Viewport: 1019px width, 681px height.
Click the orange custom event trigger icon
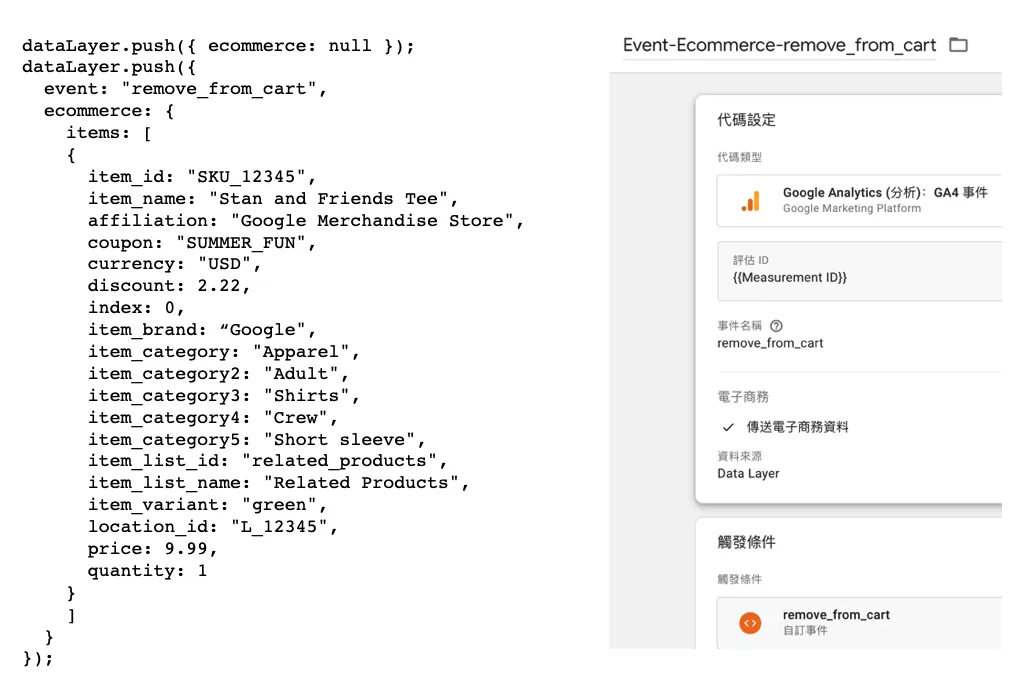tap(750, 623)
